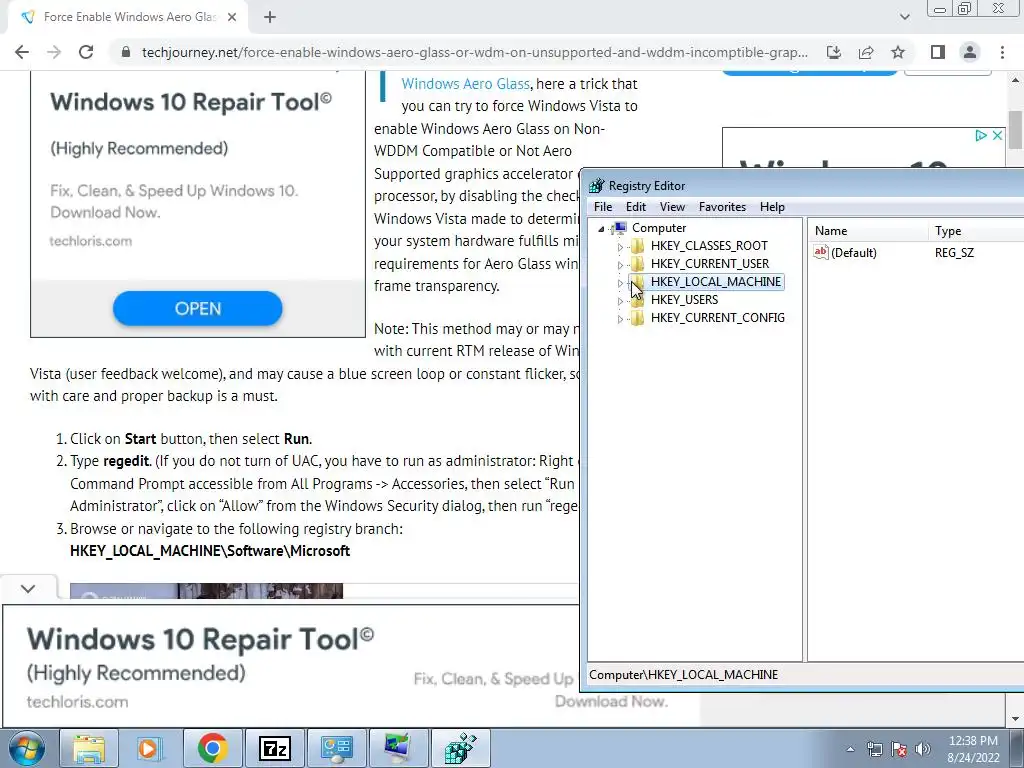Click the REG_SZ type cell

[x=954, y=253]
